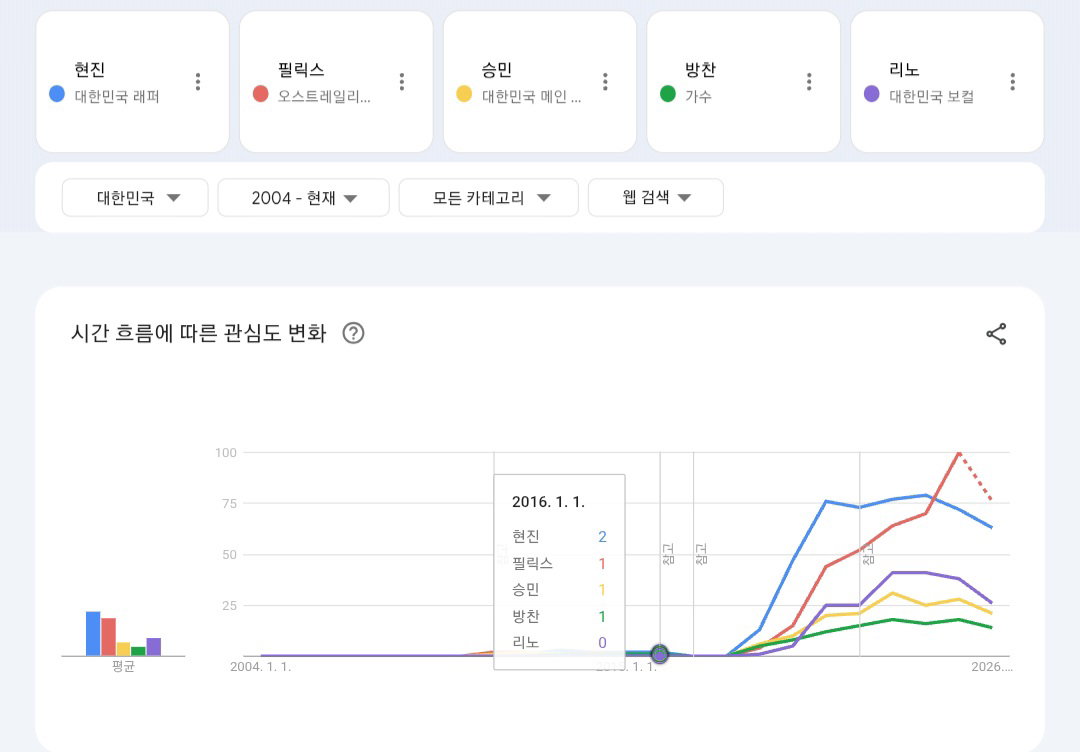Open the more options menu for 방찬
This screenshot has height=752, width=1080.
809,82
